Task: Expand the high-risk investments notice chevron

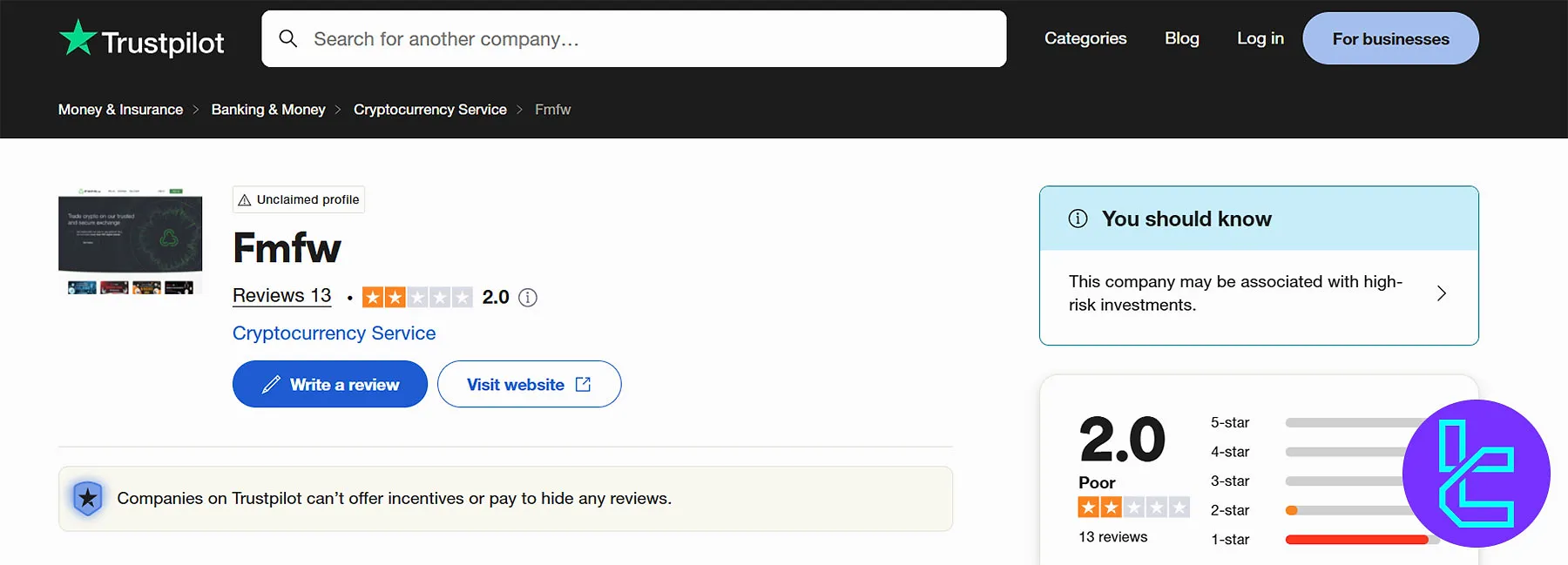Action: [x=1442, y=293]
